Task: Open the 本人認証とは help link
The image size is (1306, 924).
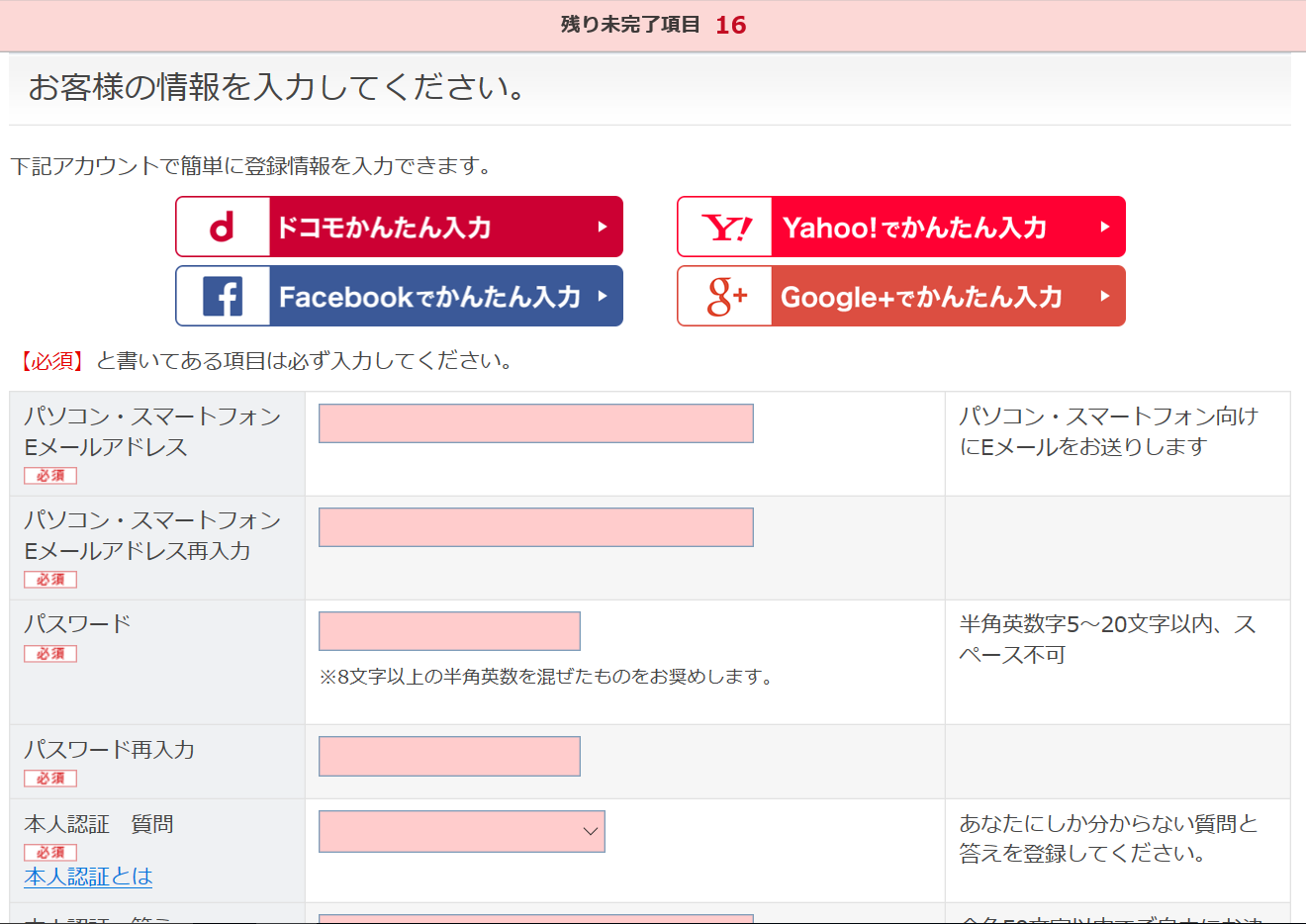Action: click(x=88, y=877)
